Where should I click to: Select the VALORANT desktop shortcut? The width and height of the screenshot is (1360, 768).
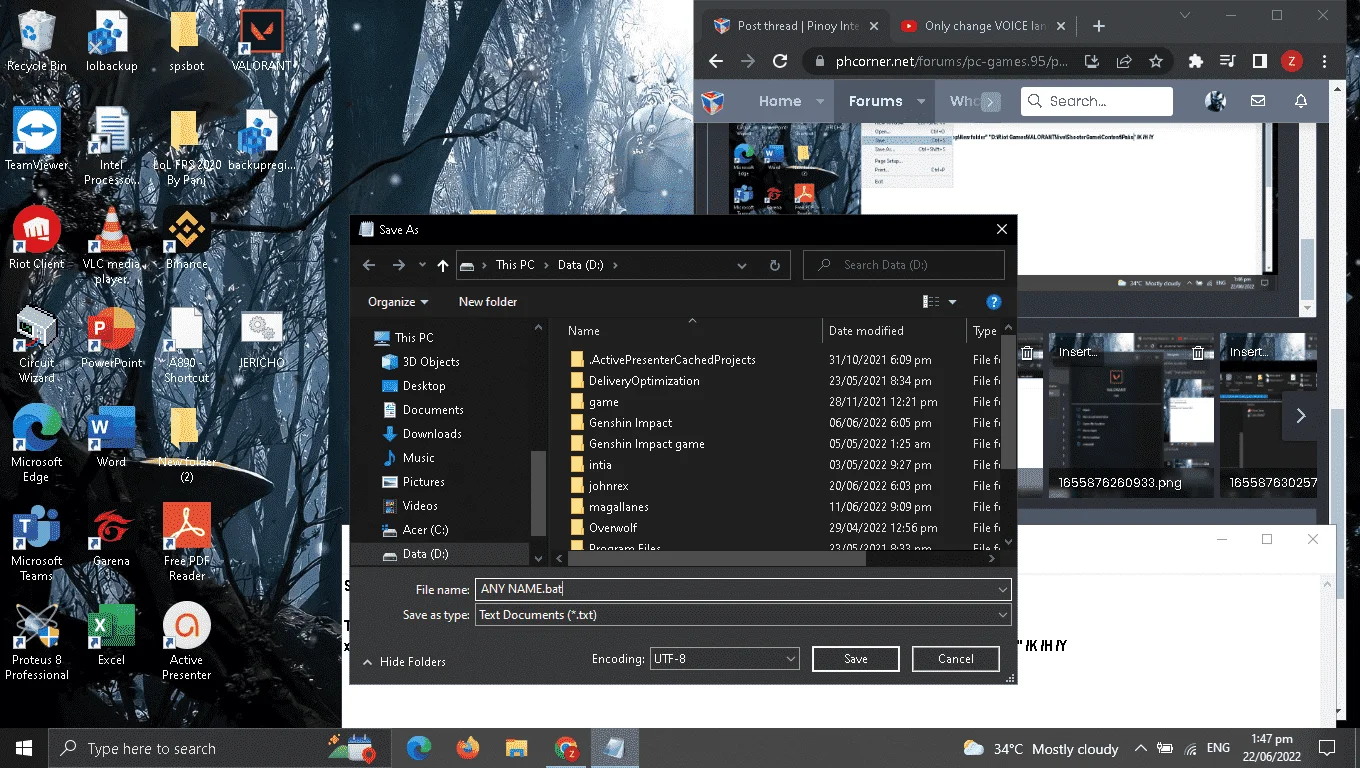(262, 42)
